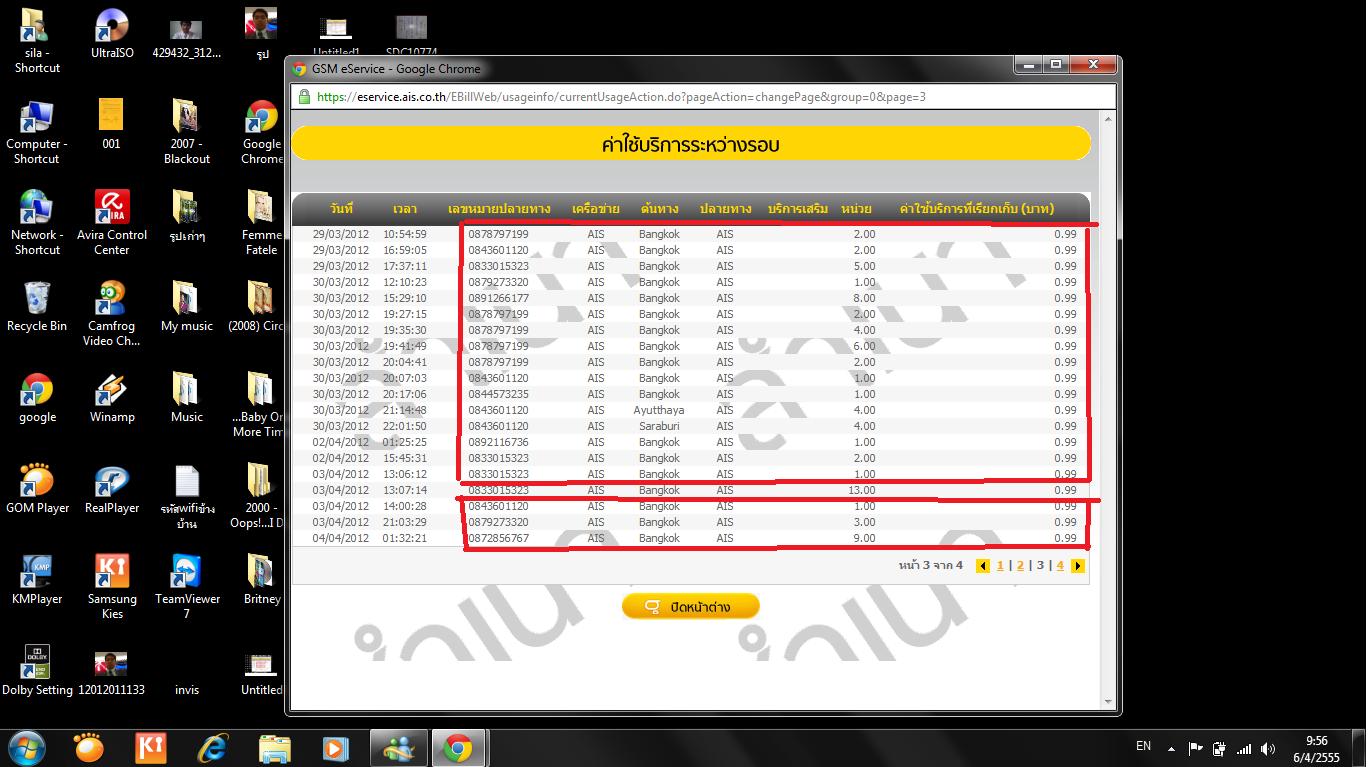The image size is (1370, 767).
Task: Click number 0891266177 in the table
Action: coord(498,298)
